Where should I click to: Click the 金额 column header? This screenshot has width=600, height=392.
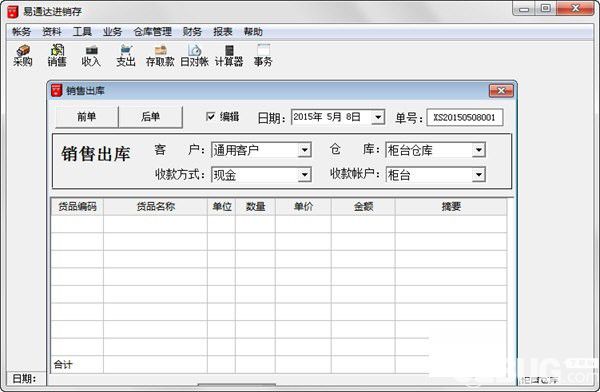pos(363,207)
